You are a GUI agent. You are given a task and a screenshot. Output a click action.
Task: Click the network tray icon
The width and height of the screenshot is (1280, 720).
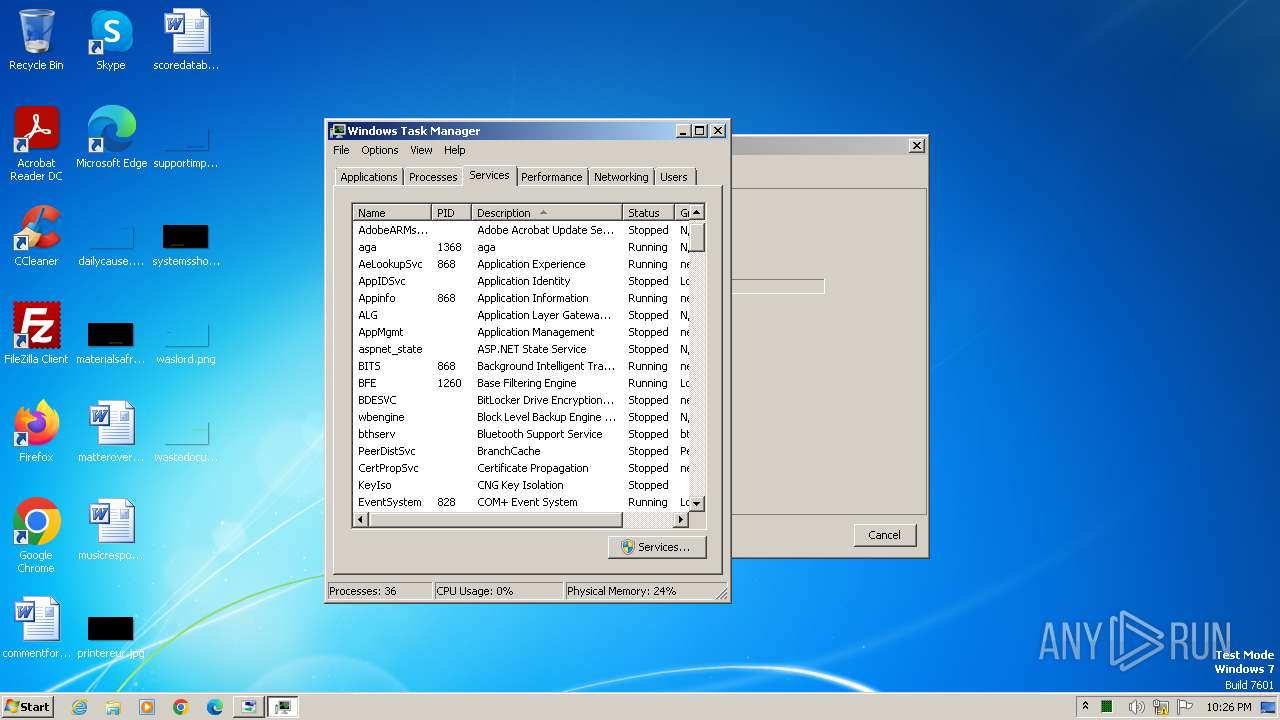point(1161,707)
